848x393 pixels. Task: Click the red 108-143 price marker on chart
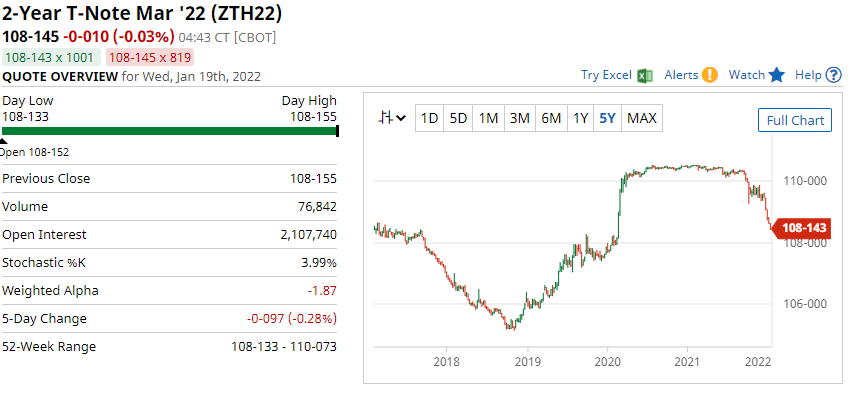click(799, 228)
